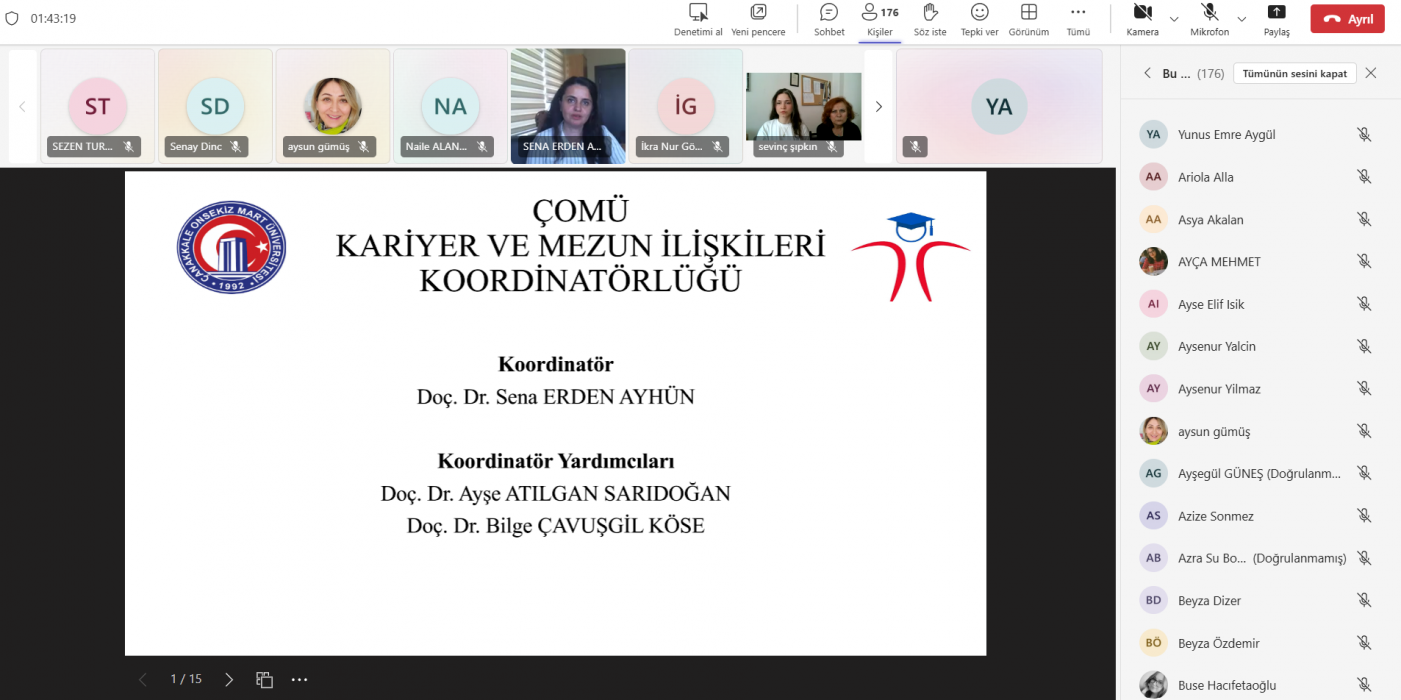Click the meeting timer 01:43:19
Viewport: 1401px width, 700px height.
click(x=53, y=19)
